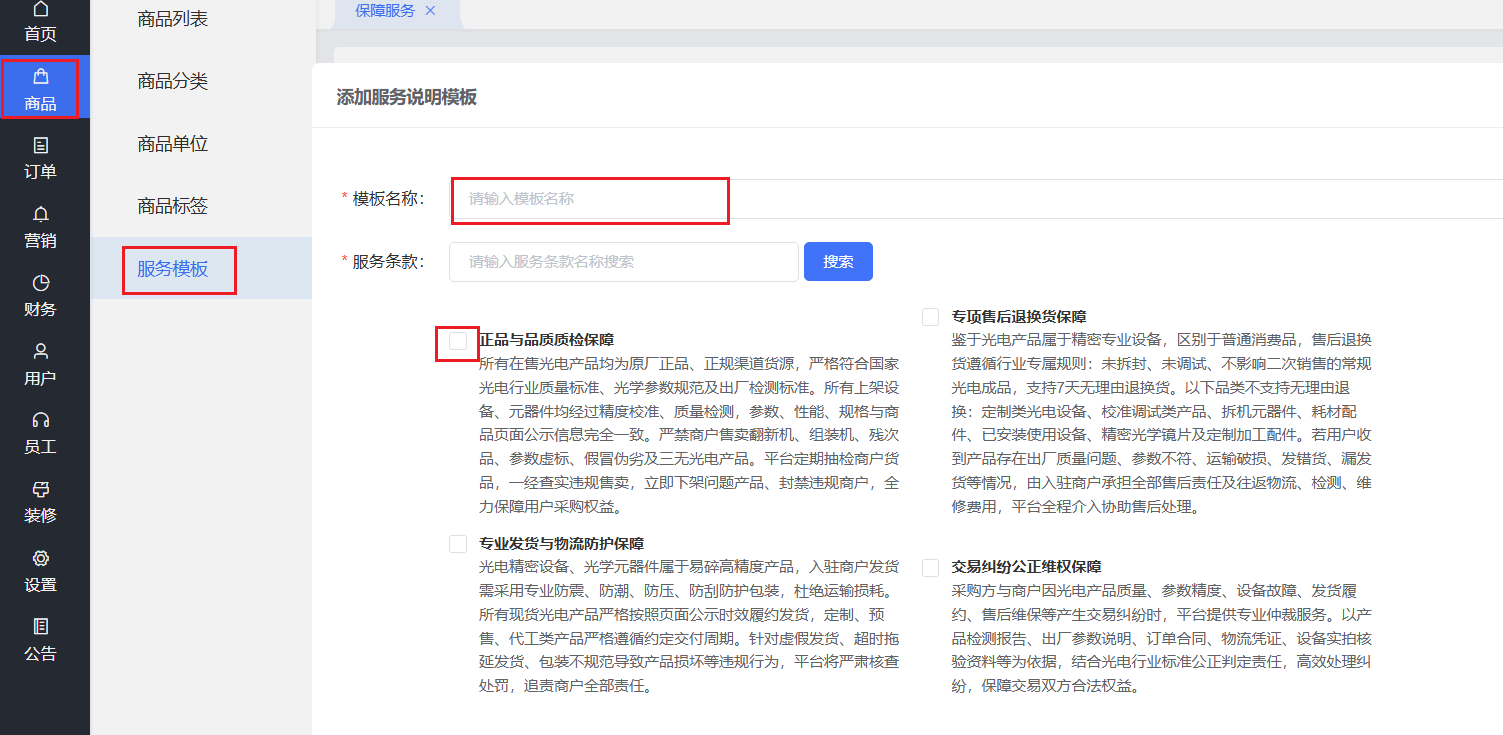
Task: Click the 公告 label in the sidebar
Action: [40, 653]
